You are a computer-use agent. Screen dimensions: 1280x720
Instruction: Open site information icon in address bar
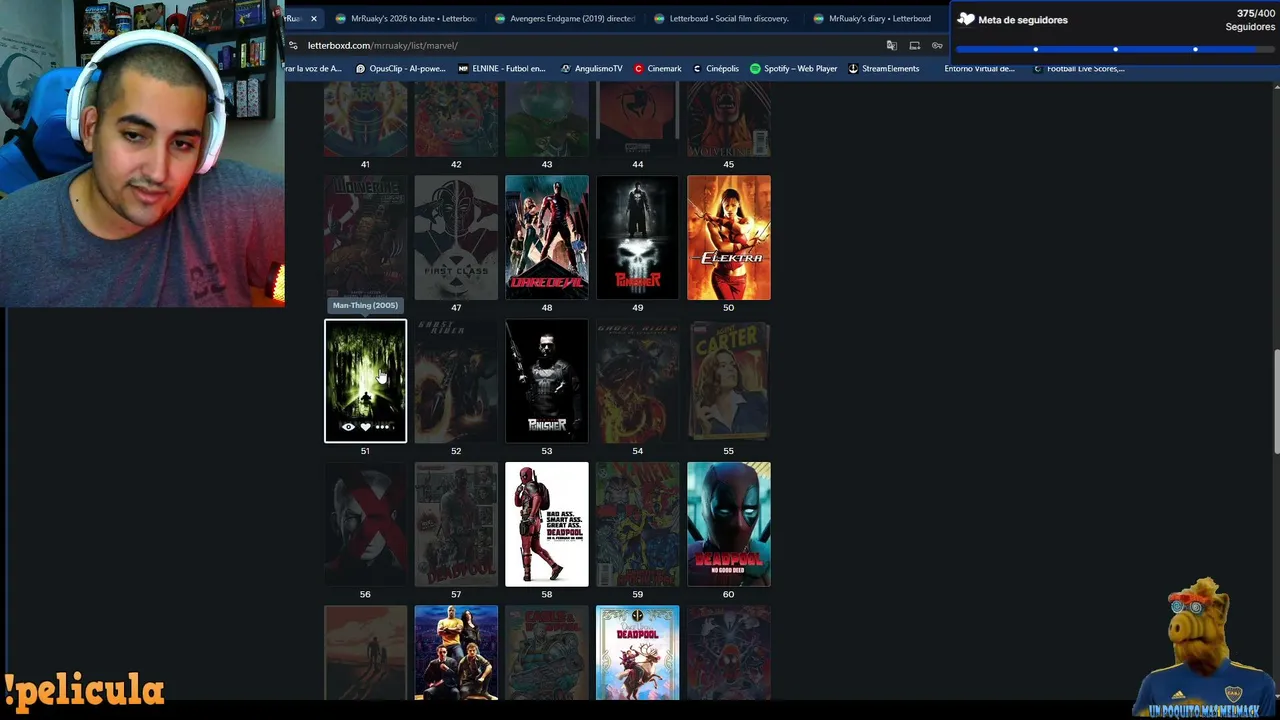pos(293,45)
